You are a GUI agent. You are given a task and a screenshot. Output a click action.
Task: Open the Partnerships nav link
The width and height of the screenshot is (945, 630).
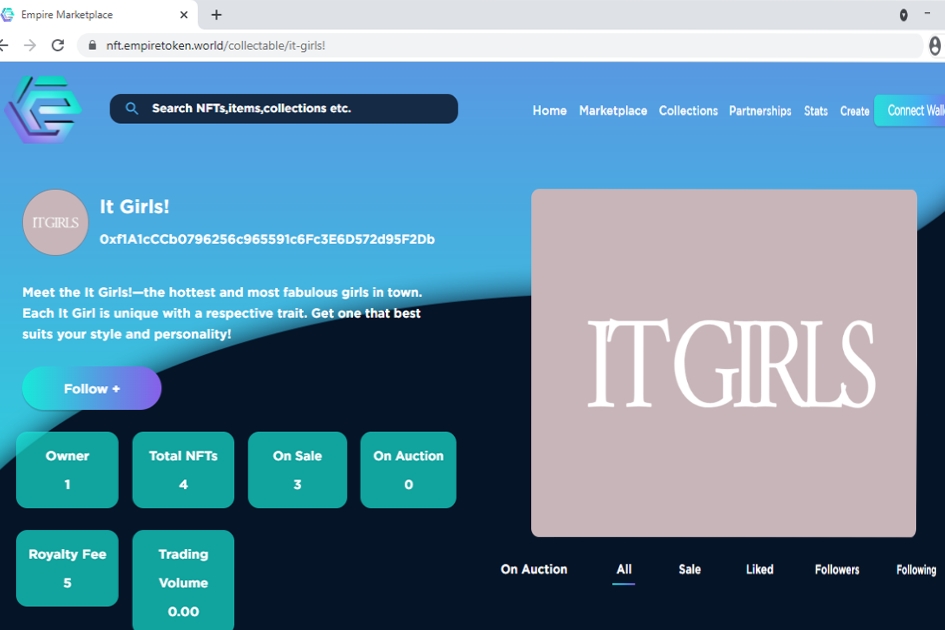(760, 111)
